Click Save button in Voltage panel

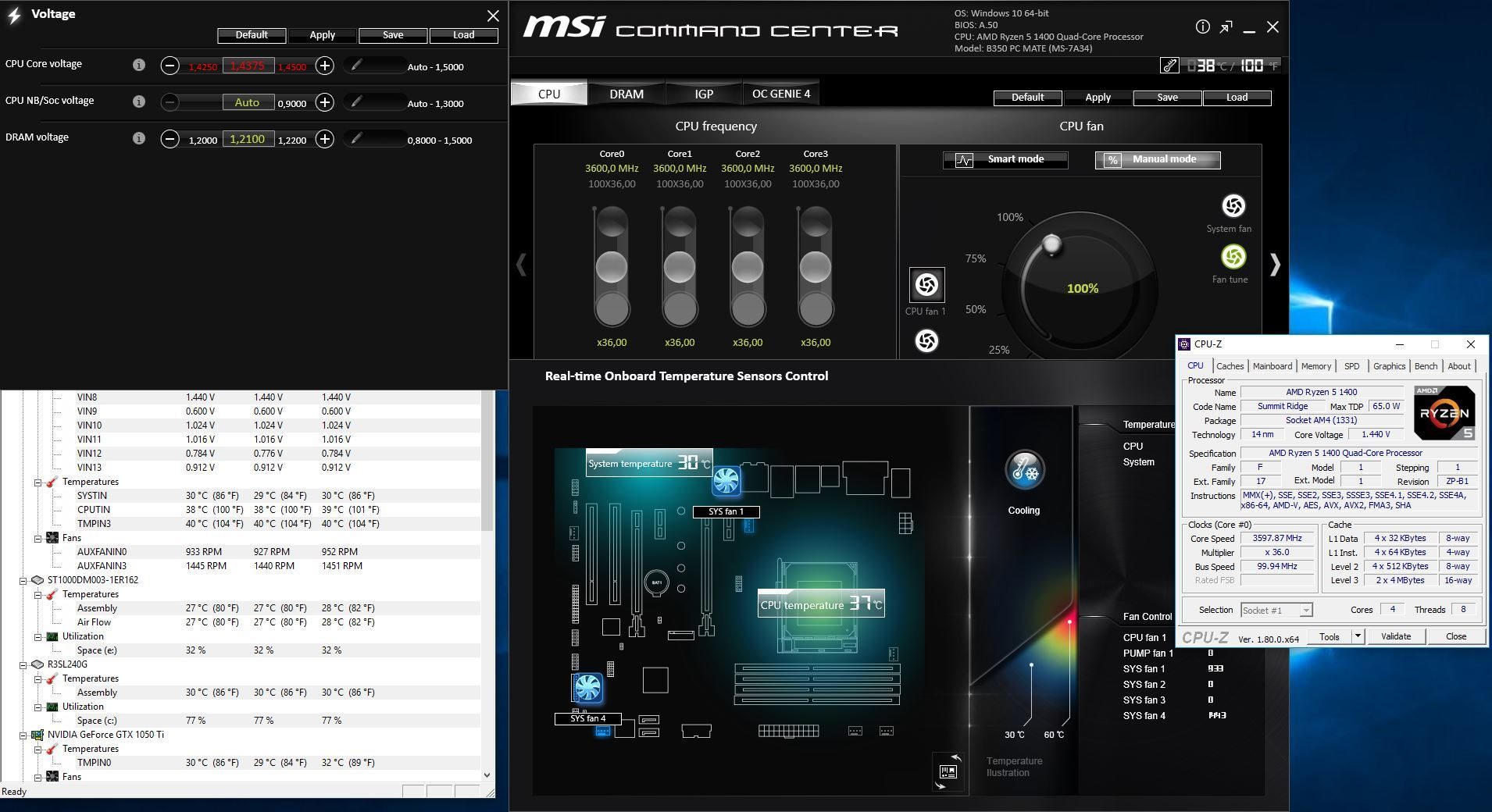pos(393,35)
